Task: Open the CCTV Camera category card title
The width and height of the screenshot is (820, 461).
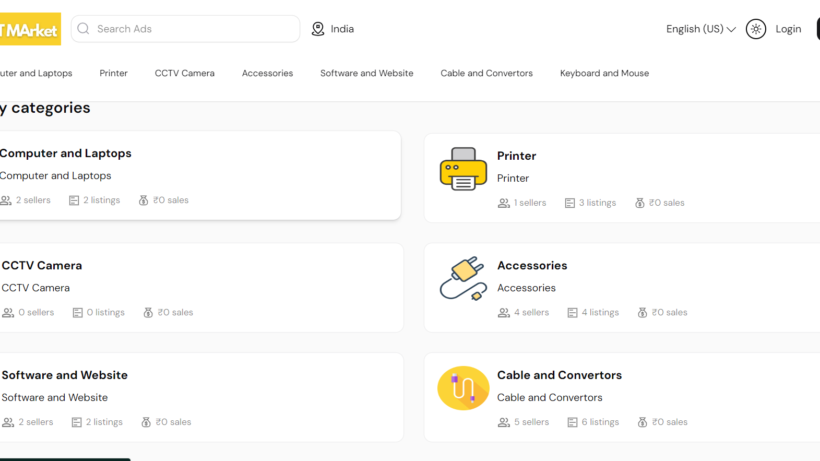Action: [42, 266]
